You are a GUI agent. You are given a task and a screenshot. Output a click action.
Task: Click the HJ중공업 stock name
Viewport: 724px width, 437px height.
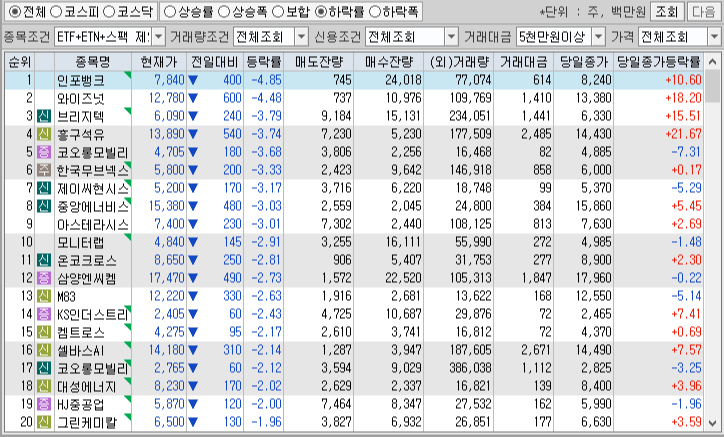pos(80,404)
